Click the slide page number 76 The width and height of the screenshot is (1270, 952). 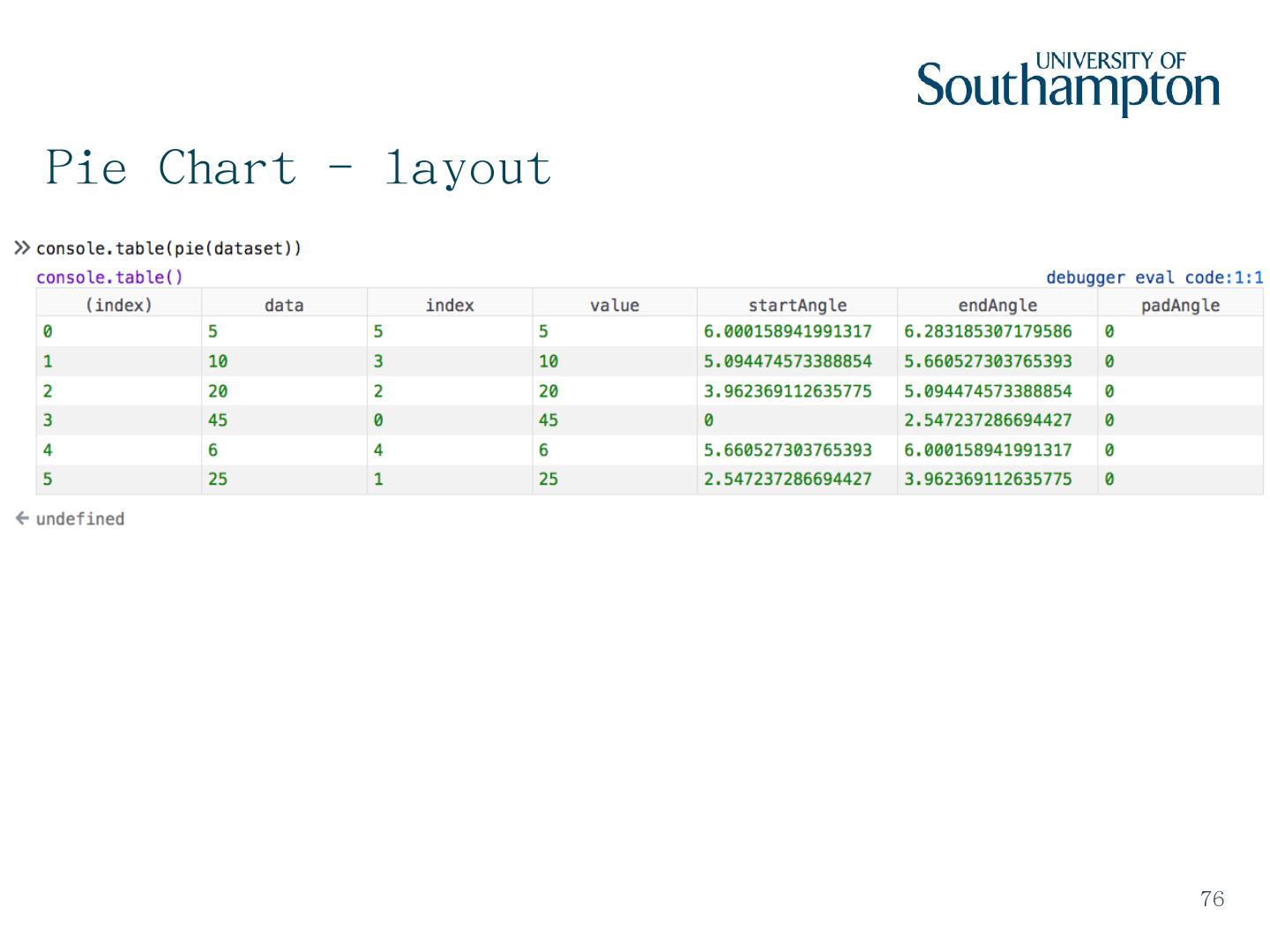(1212, 898)
